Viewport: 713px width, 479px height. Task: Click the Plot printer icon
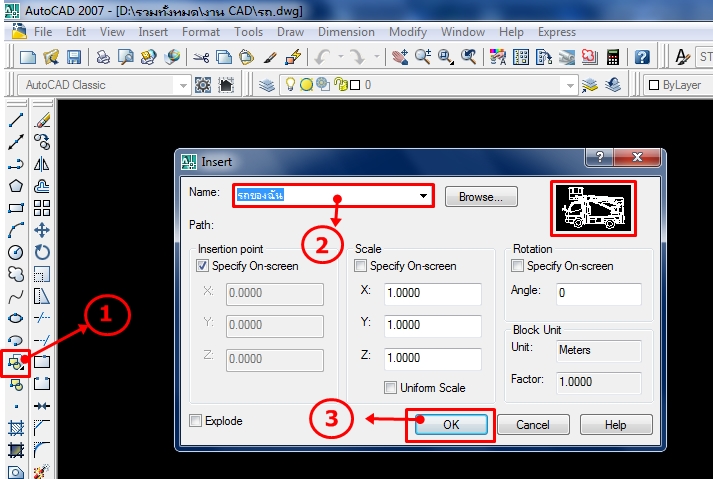tap(103, 57)
